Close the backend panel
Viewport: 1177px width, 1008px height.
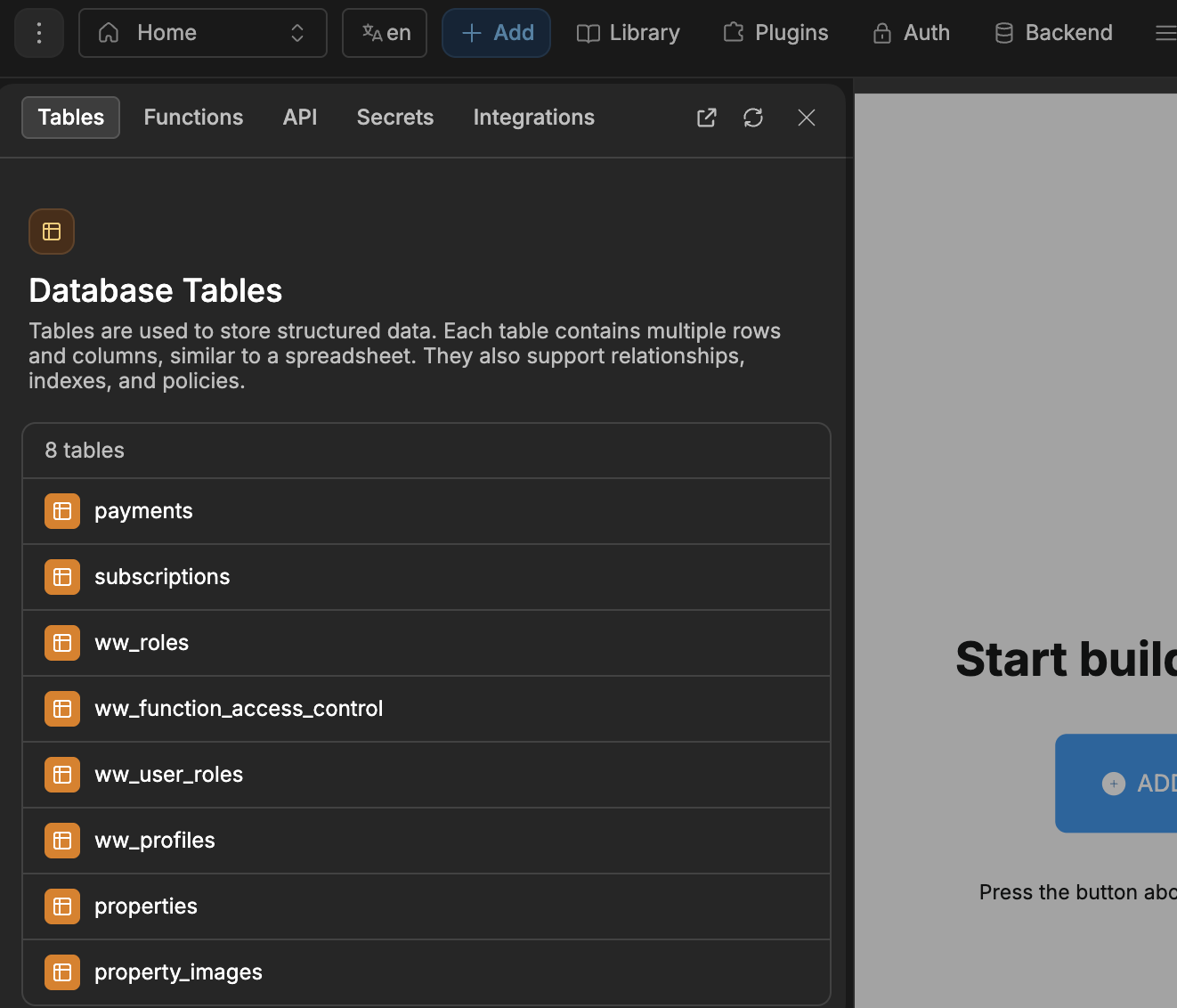[x=807, y=118]
